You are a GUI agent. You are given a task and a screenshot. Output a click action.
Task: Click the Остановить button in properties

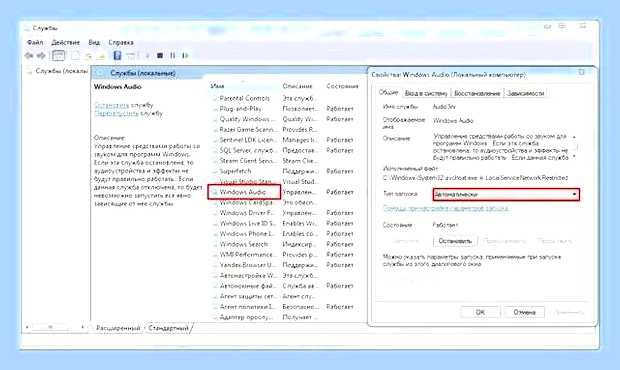(x=455, y=241)
